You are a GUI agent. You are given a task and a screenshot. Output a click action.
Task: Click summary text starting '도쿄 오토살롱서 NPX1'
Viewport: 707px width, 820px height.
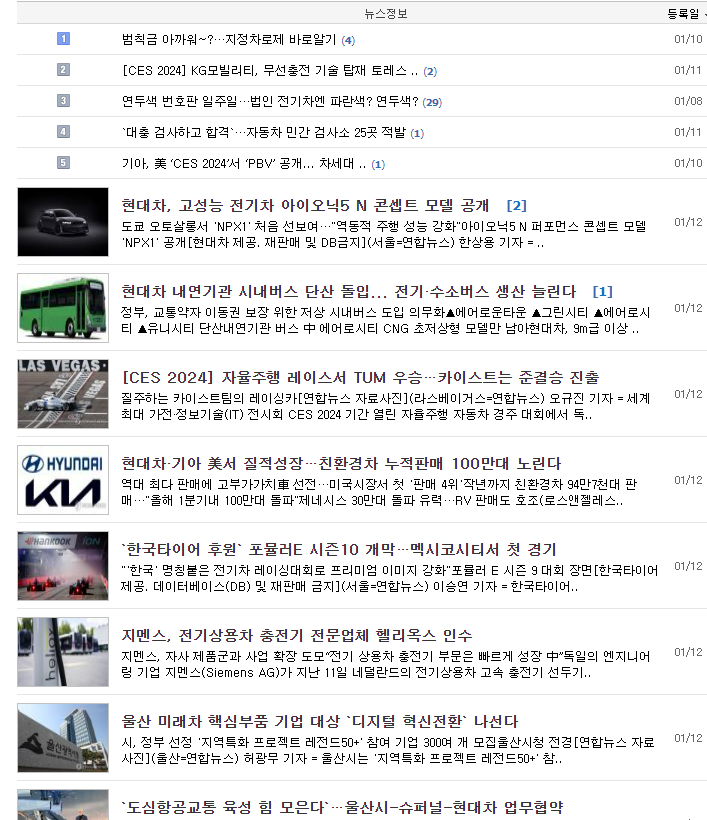pos(384,234)
